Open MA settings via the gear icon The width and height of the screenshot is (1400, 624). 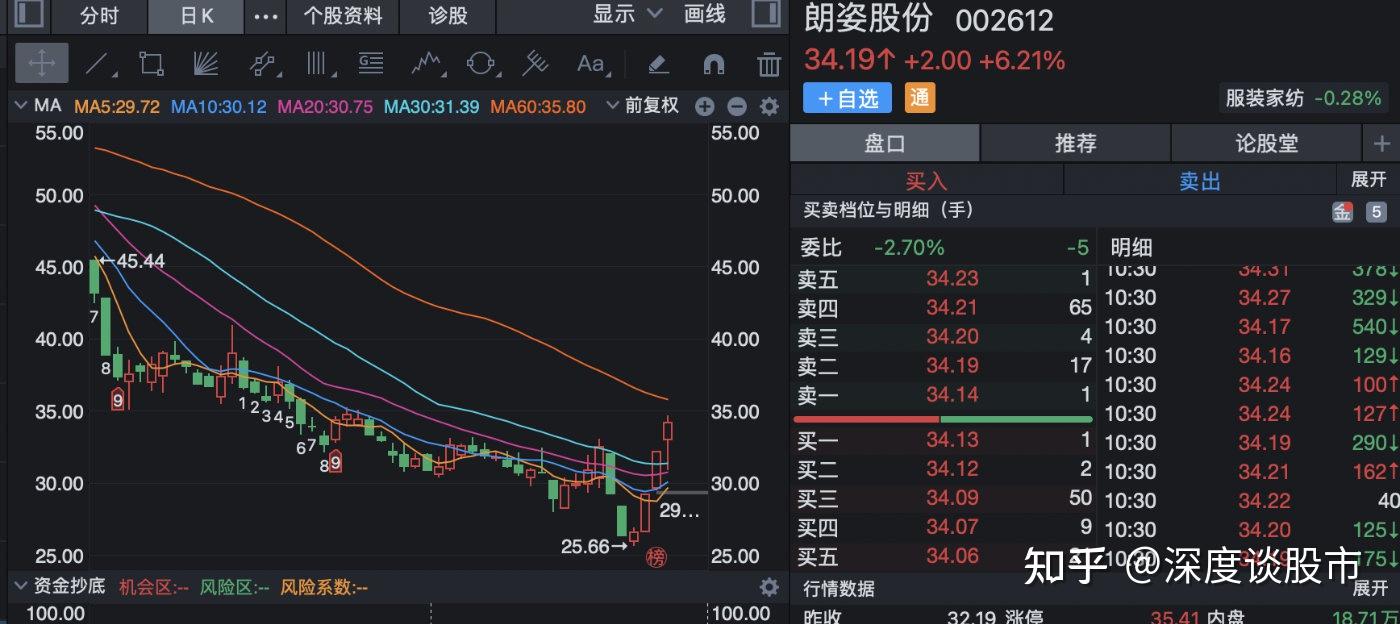767,105
